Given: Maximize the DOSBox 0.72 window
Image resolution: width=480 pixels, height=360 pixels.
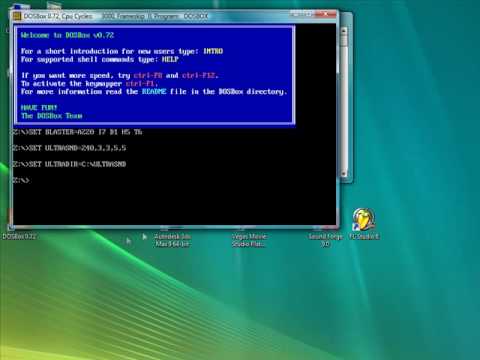Looking at the screenshot, I should point(308,14).
